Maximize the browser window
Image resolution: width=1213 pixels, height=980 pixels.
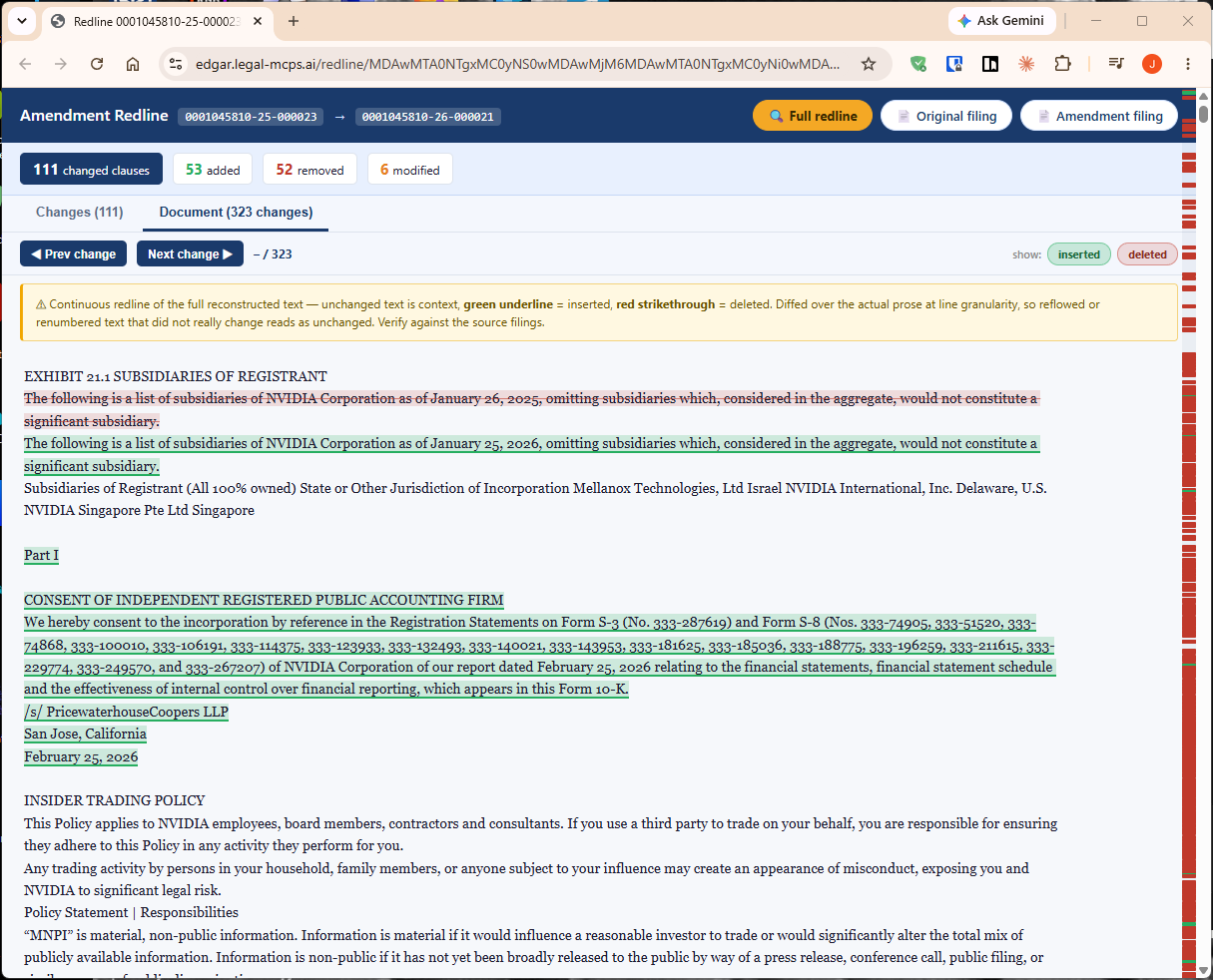click(x=1142, y=21)
